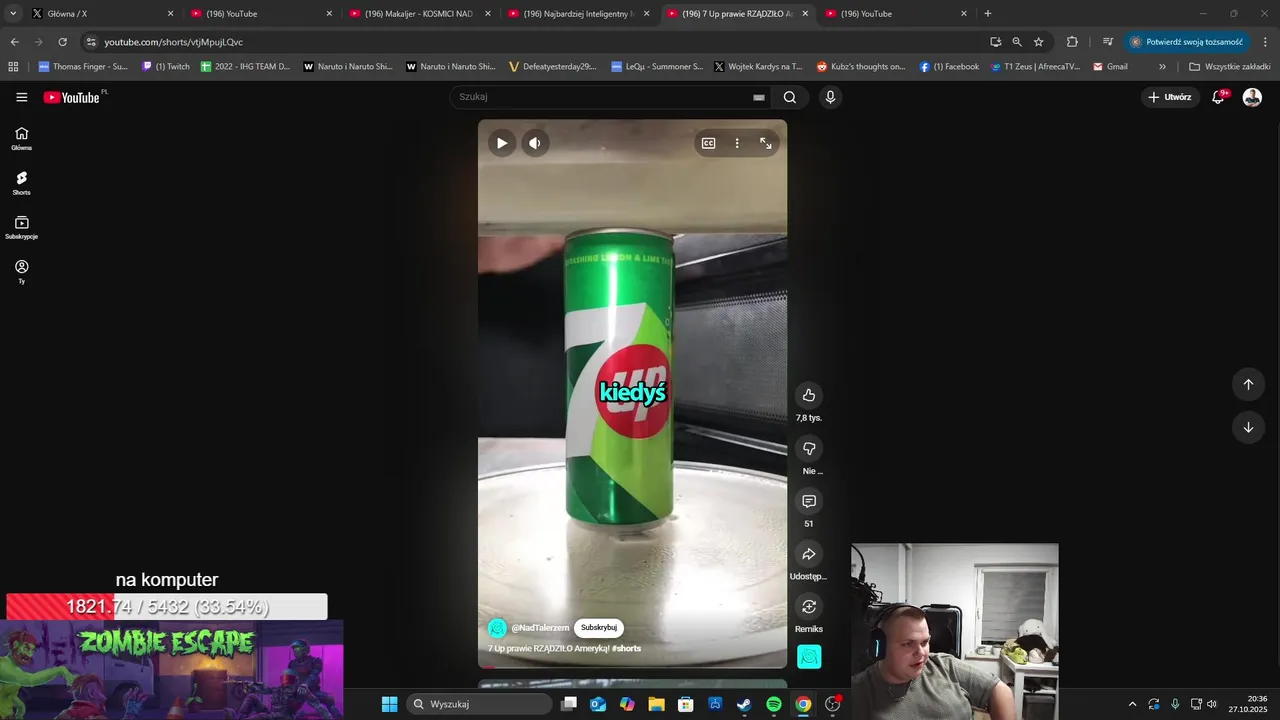Viewport: 1280px width, 720px height.
Task: Open the Chrome three-dot menu
Action: click(1265, 42)
